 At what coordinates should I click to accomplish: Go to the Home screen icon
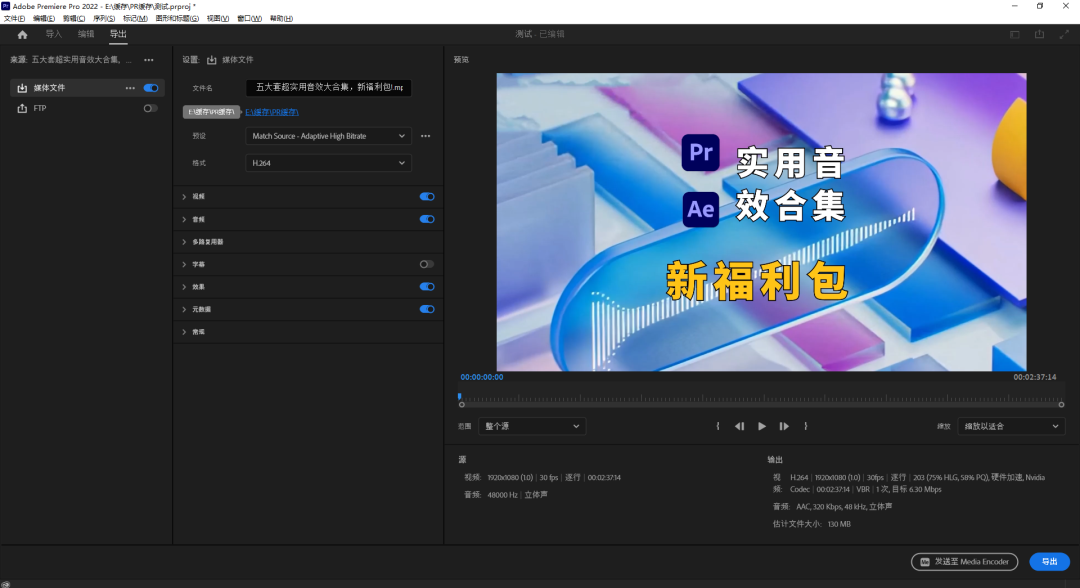[x=22, y=34]
